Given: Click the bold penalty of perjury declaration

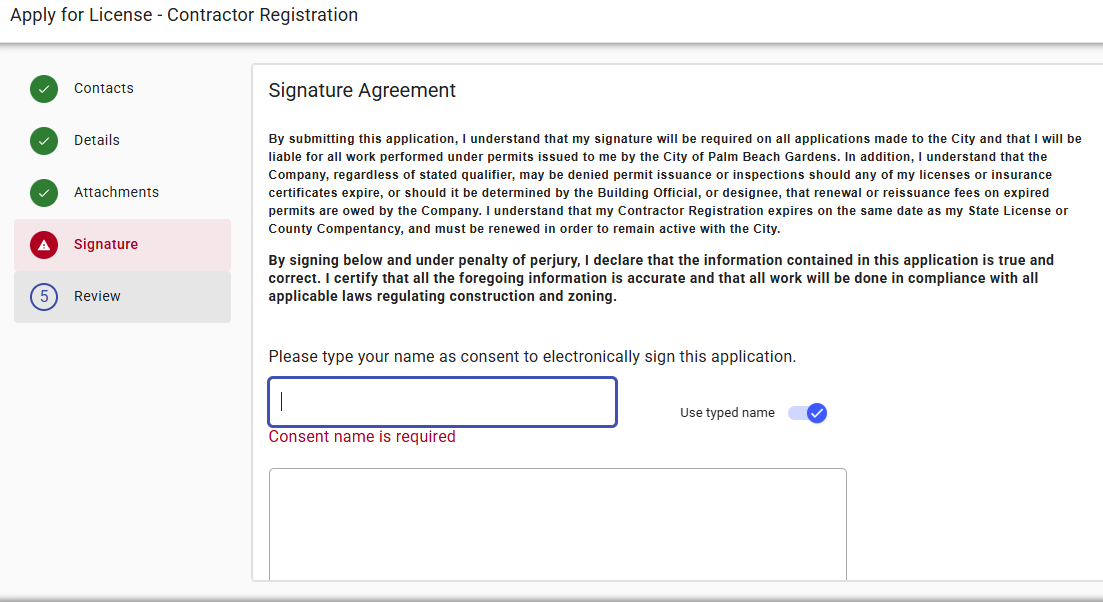Looking at the screenshot, I should (x=661, y=278).
